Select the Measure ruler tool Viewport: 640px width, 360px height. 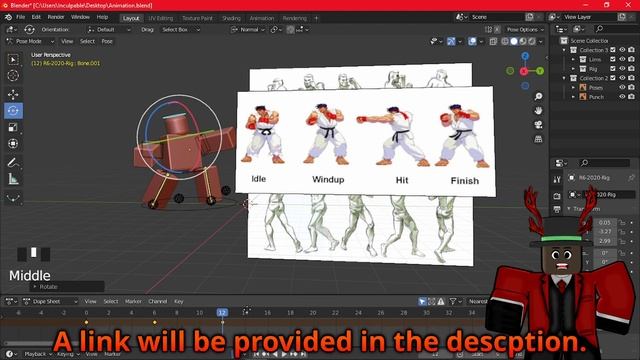tap(13, 179)
